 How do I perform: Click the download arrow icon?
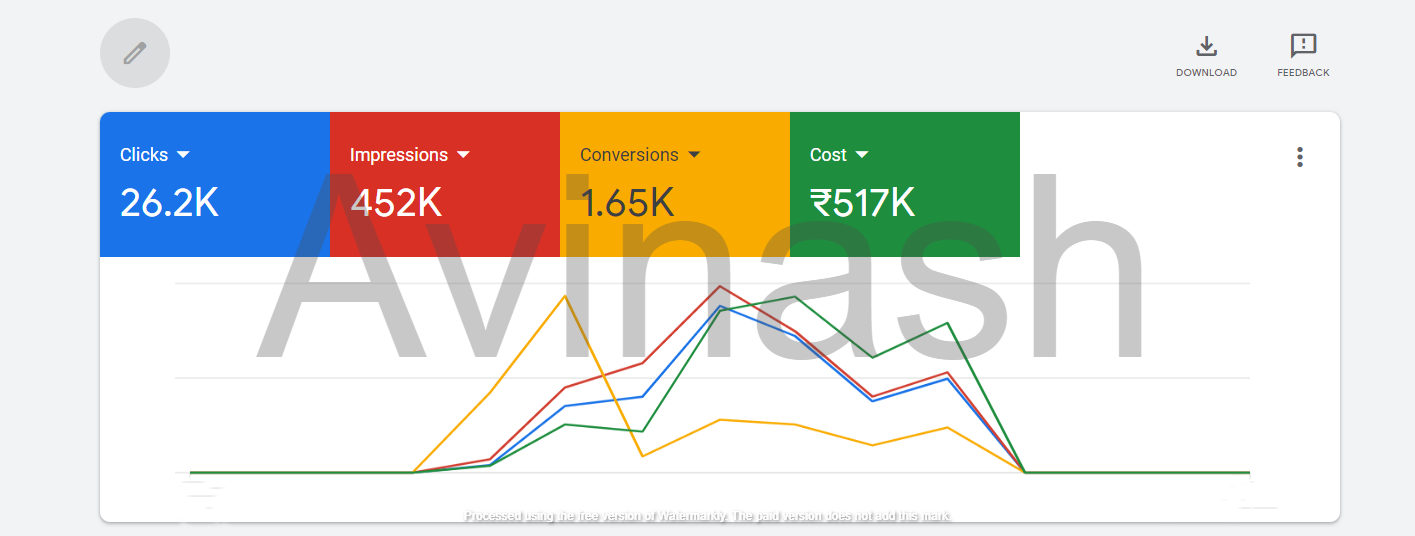pos(1206,46)
